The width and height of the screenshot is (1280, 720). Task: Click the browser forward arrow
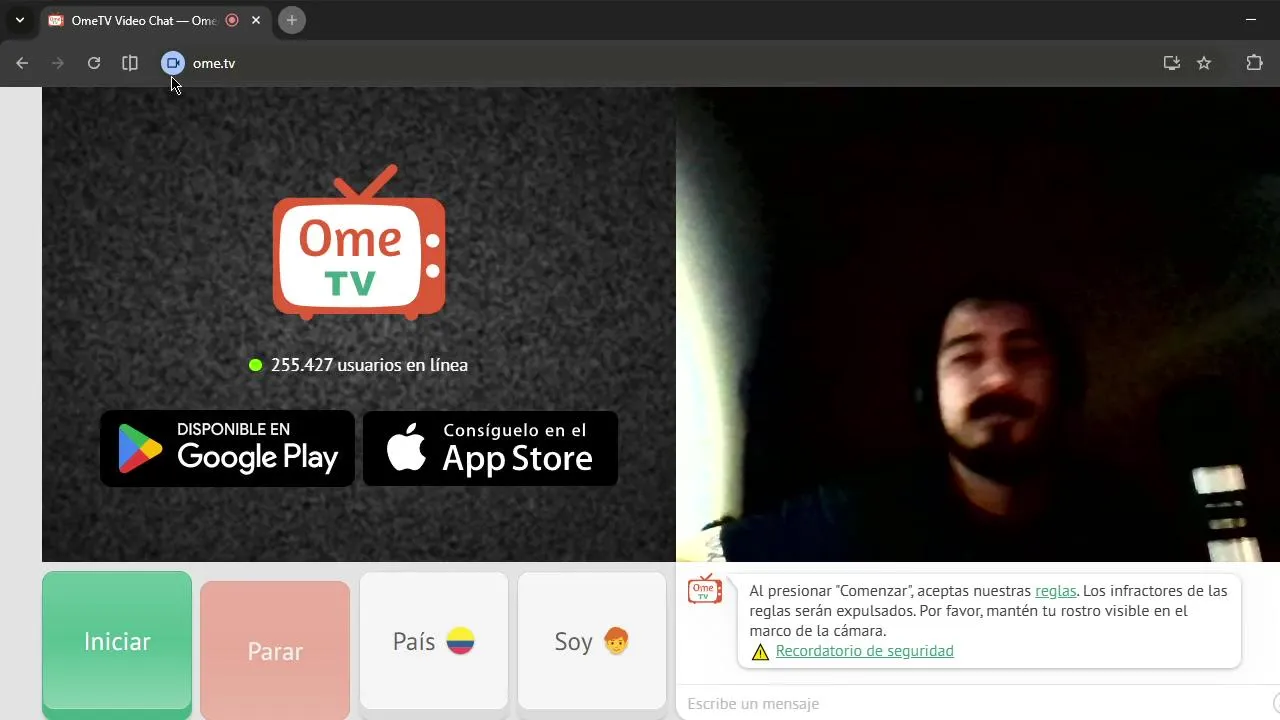[58, 63]
